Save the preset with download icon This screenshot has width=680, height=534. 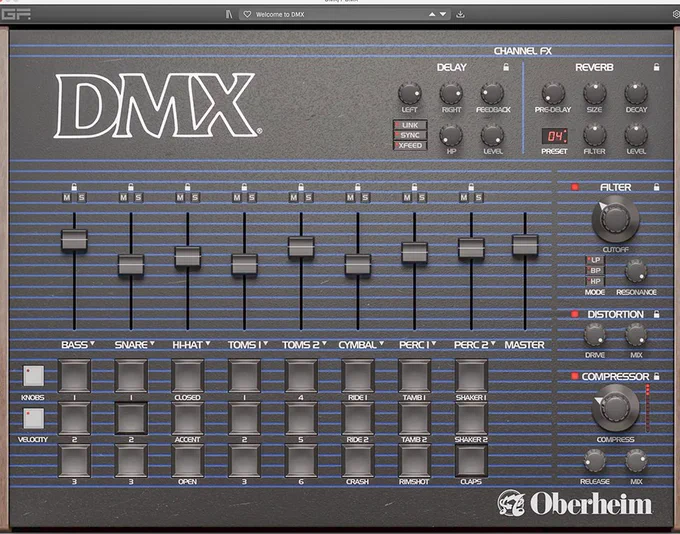[461, 14]
